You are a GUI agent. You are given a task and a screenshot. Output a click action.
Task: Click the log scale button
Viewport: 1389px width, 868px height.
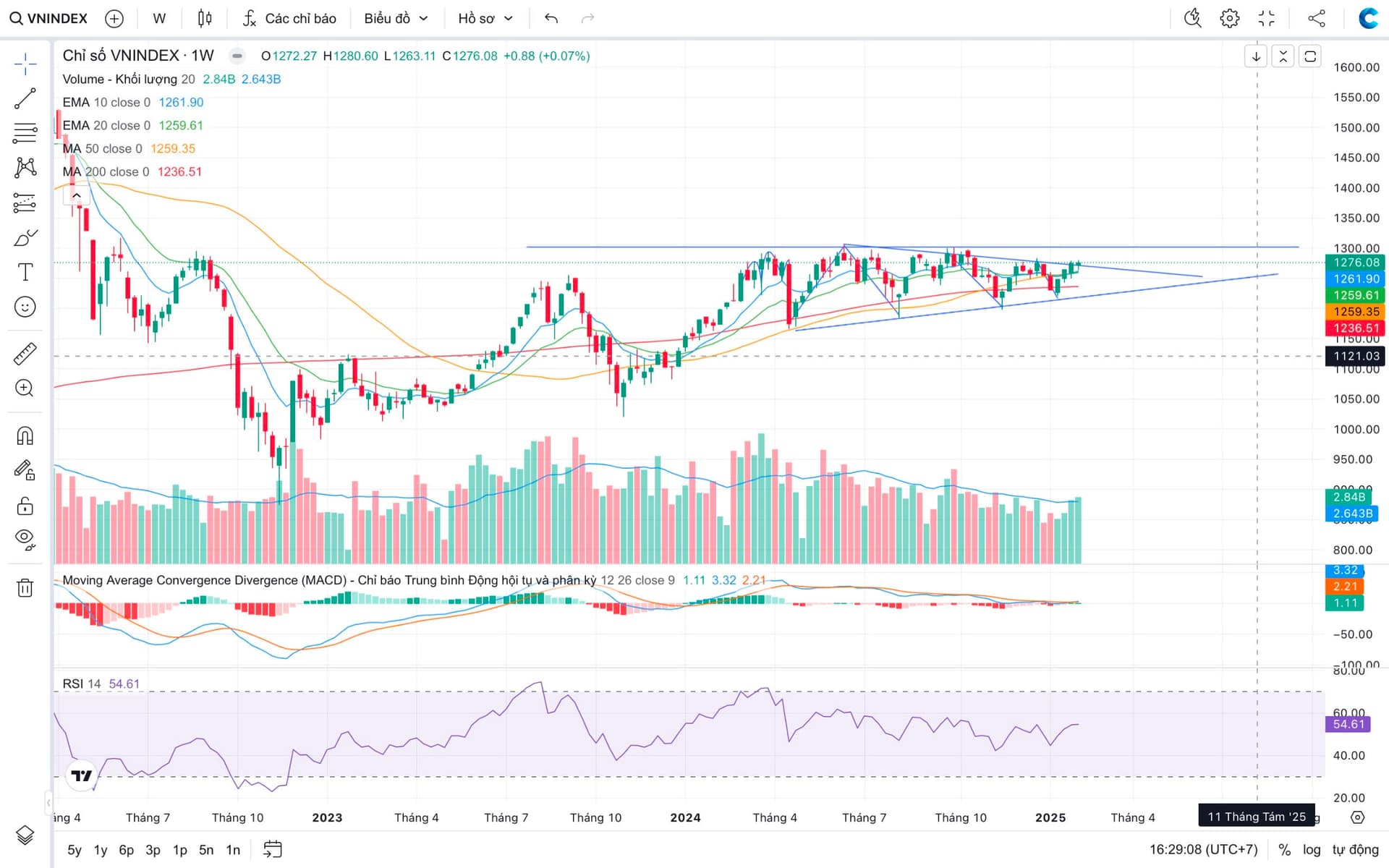click(x=1312, y=850)
